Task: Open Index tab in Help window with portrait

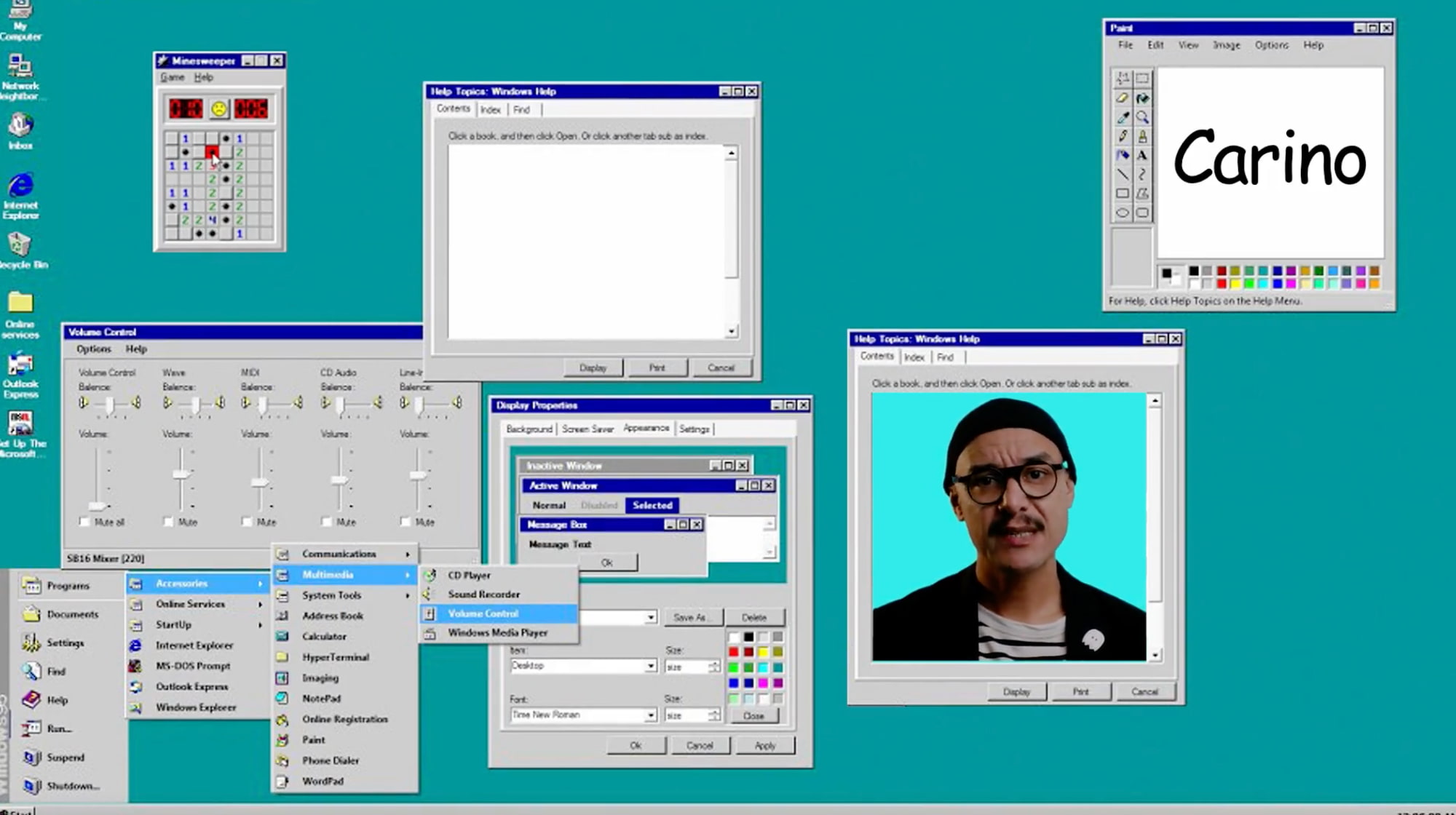Action: pos(914,357)
